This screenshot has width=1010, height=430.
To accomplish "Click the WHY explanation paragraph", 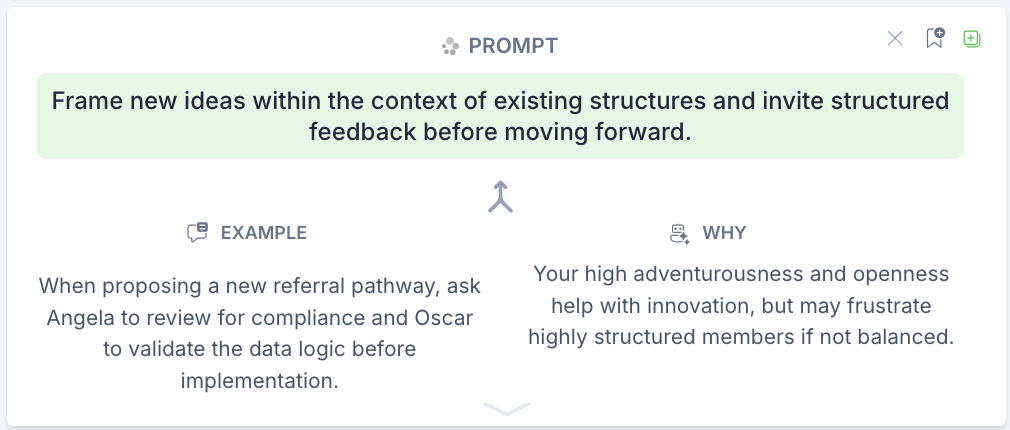I will coord(741,305).
